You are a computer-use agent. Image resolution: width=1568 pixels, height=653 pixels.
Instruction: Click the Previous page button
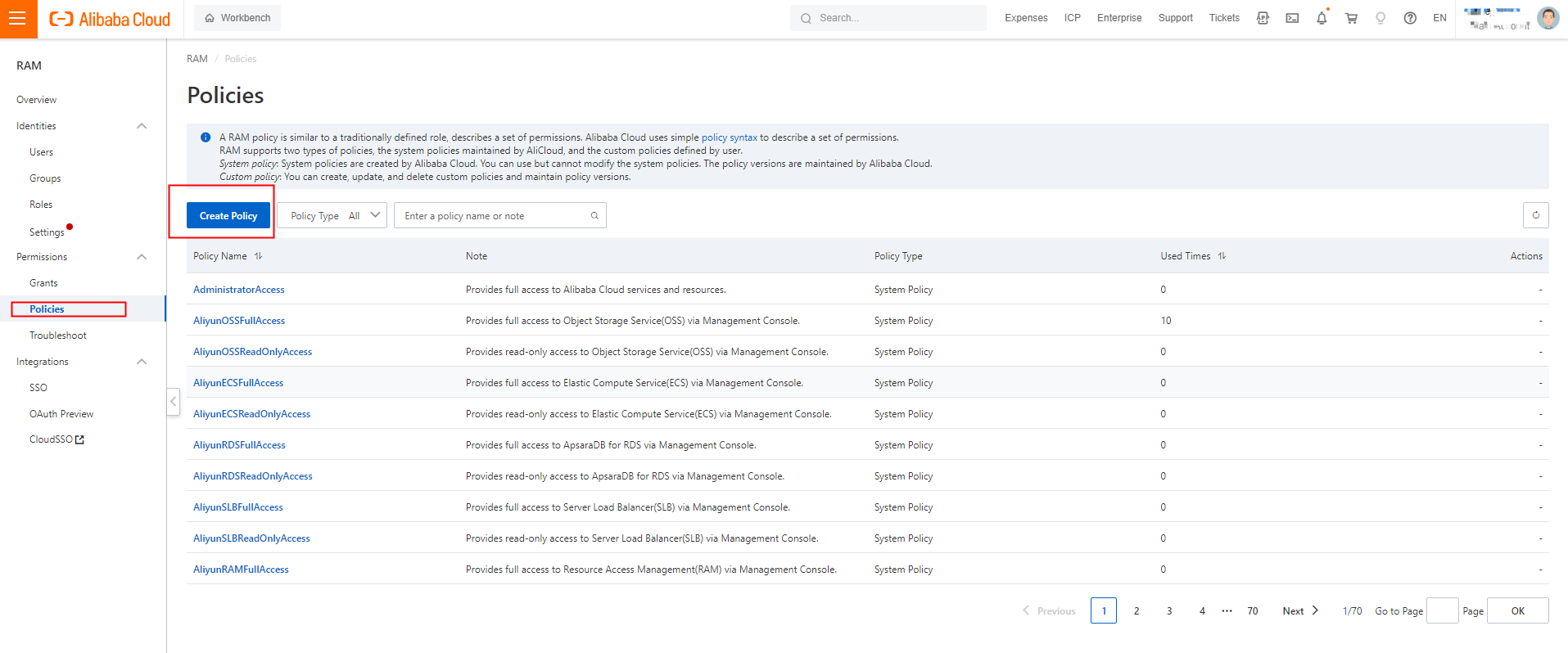click(x=1049, y=610)
